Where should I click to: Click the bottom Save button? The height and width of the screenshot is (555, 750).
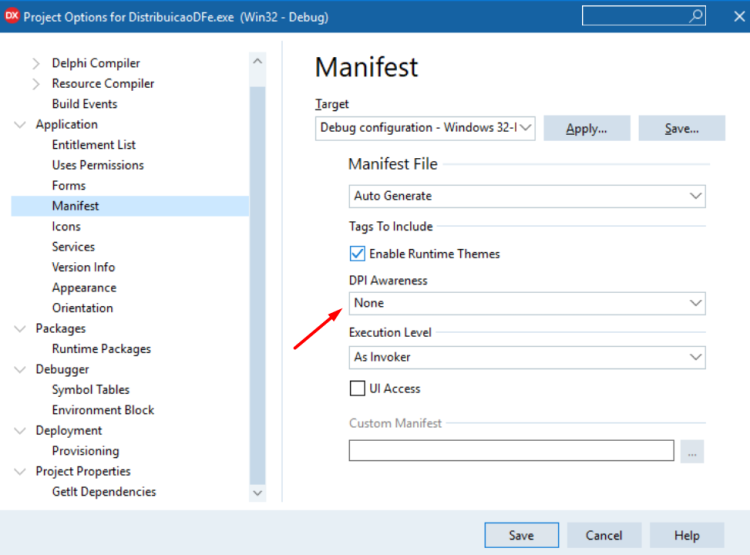[521, 535]
